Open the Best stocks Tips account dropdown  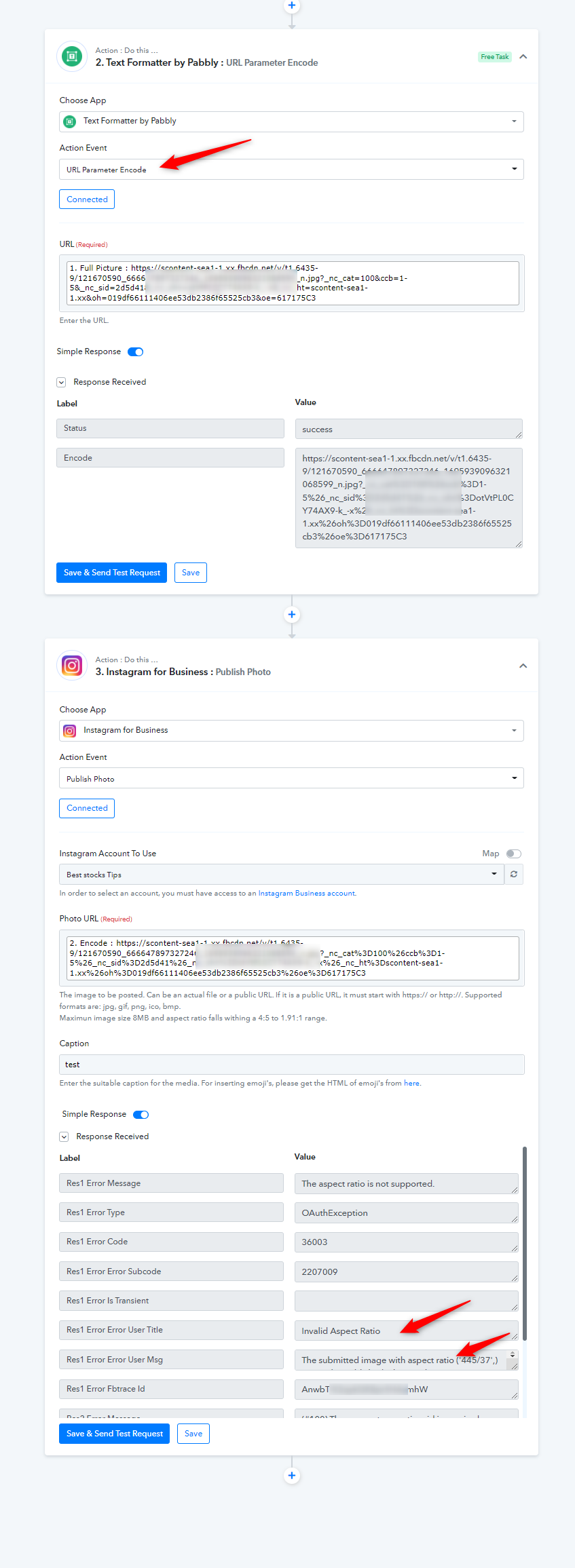[x=282, y=874]
